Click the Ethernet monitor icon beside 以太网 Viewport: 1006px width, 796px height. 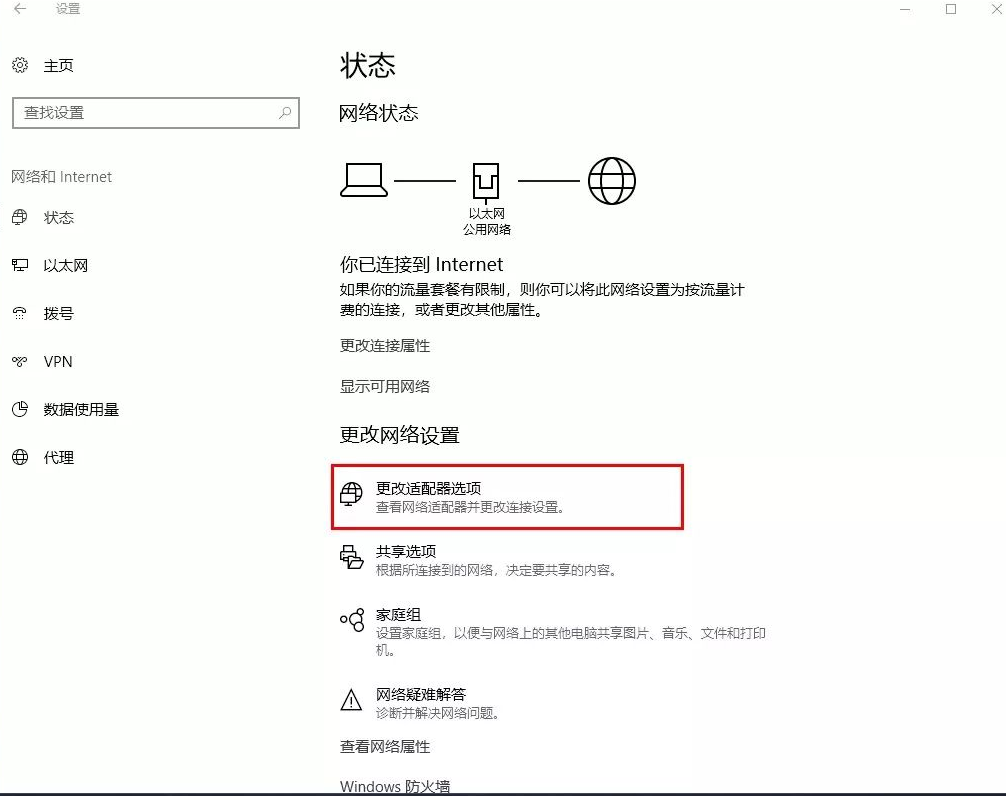pos(20,265)
